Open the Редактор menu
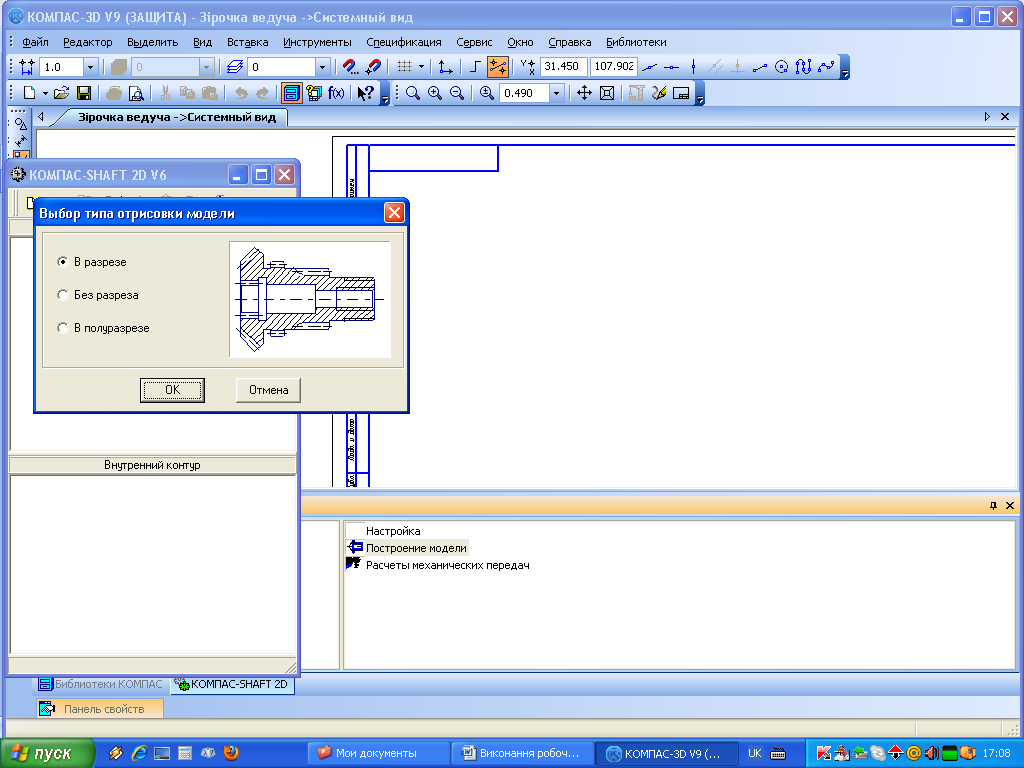This screenshot has height=768, width=1024. 88,42
